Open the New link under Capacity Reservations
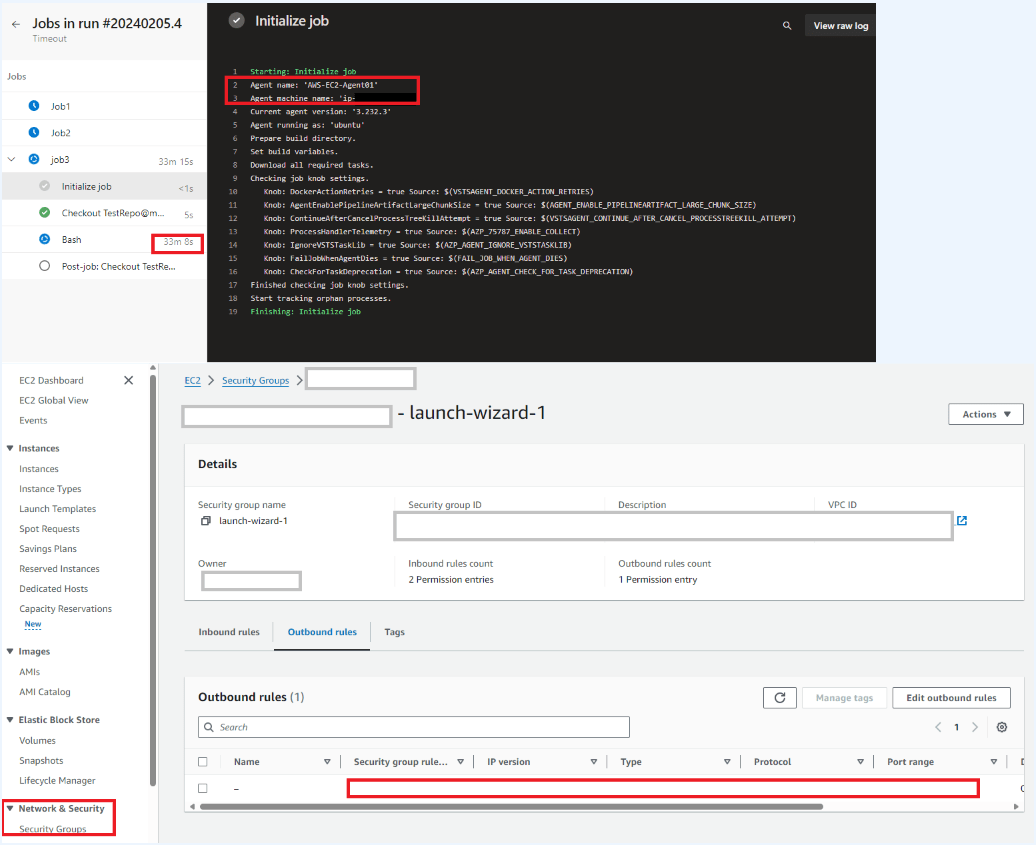Image resolution: width=1036 pixels, height=845 pixels. pyautogui.click(x=33, y=624)
